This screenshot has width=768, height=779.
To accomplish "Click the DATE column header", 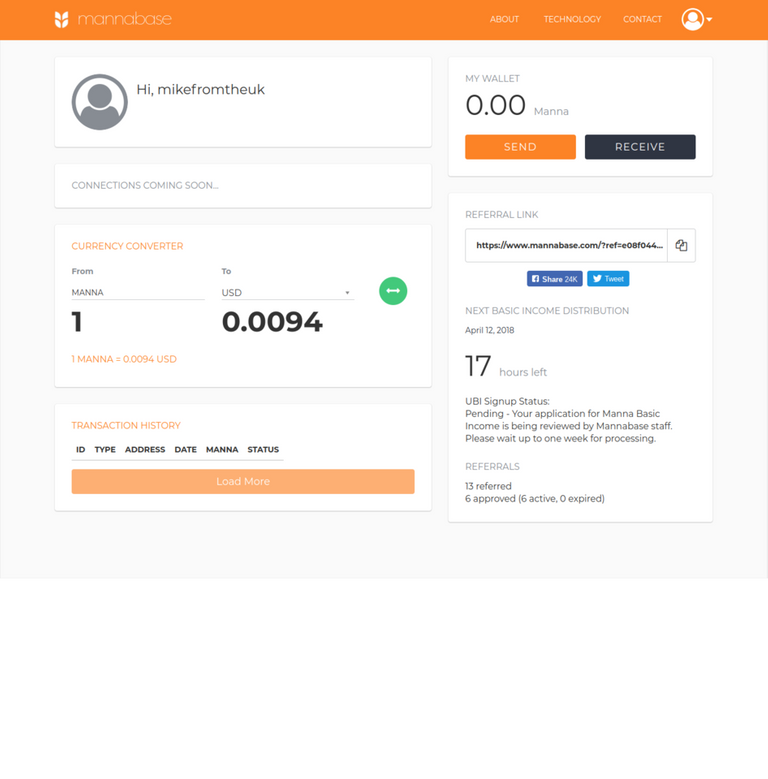I will [186, 450].
